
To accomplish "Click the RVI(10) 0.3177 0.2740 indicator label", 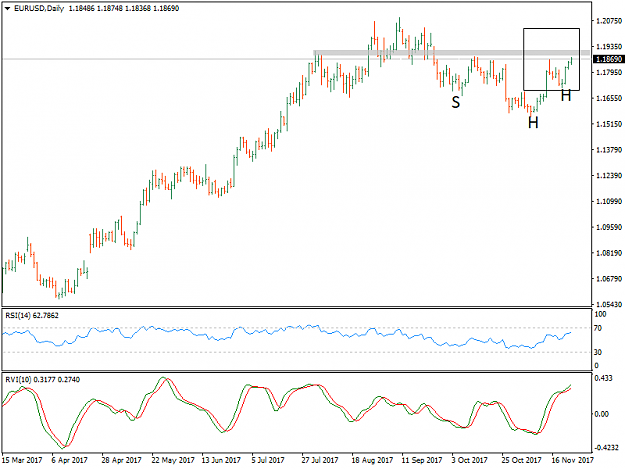I will click(42, 380).
